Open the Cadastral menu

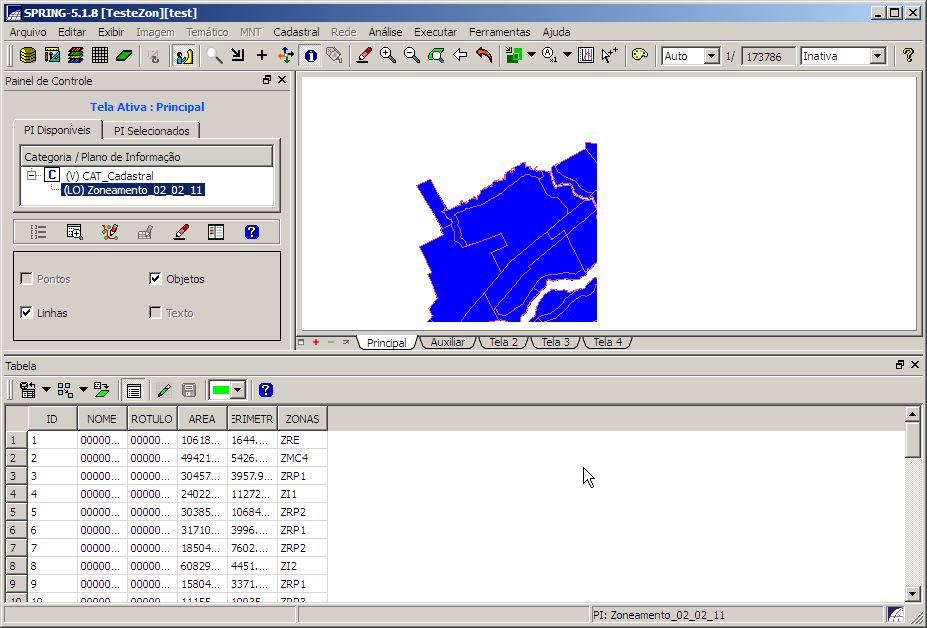coord(296,32)
